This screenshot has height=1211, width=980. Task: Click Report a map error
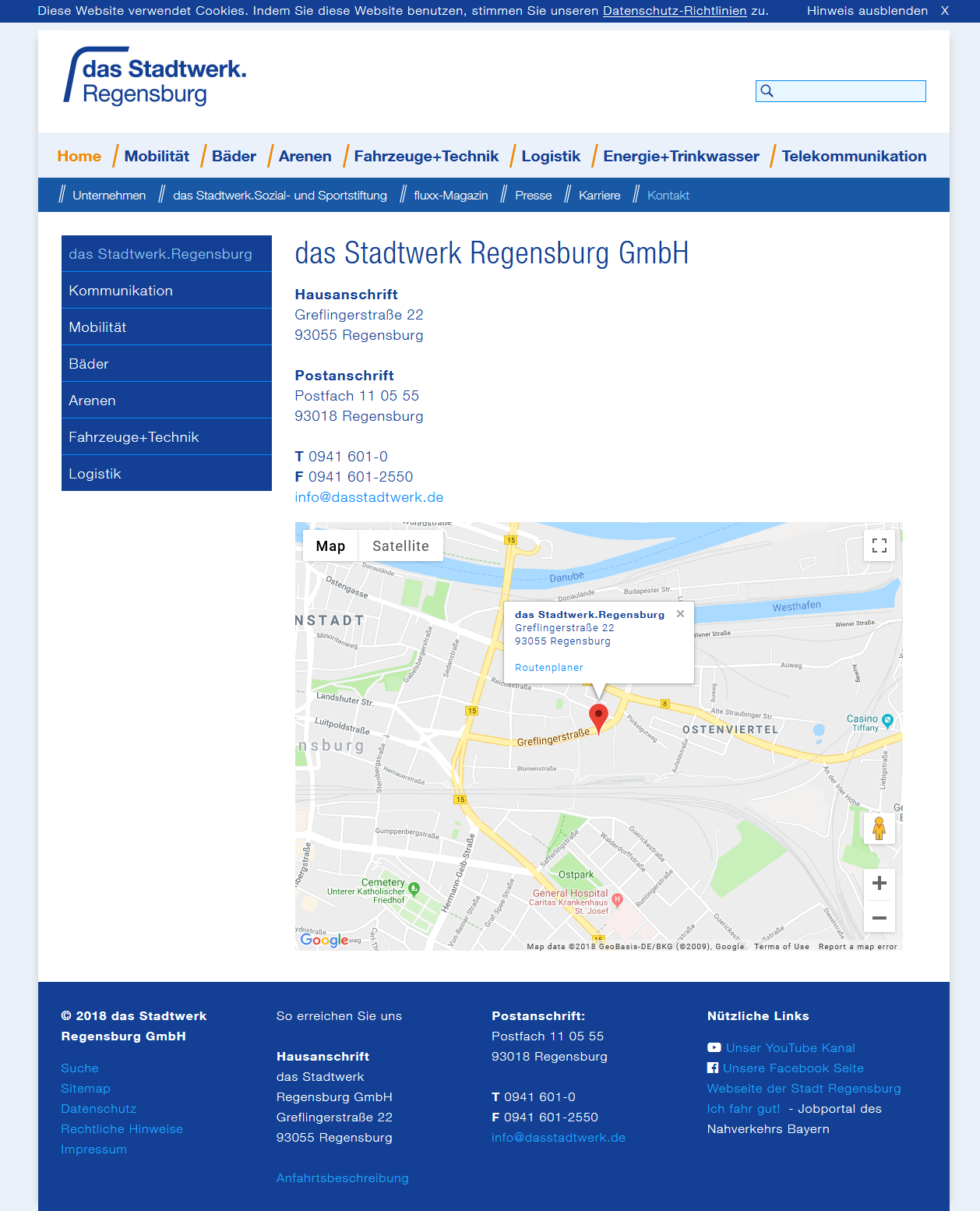pos(858,946)
